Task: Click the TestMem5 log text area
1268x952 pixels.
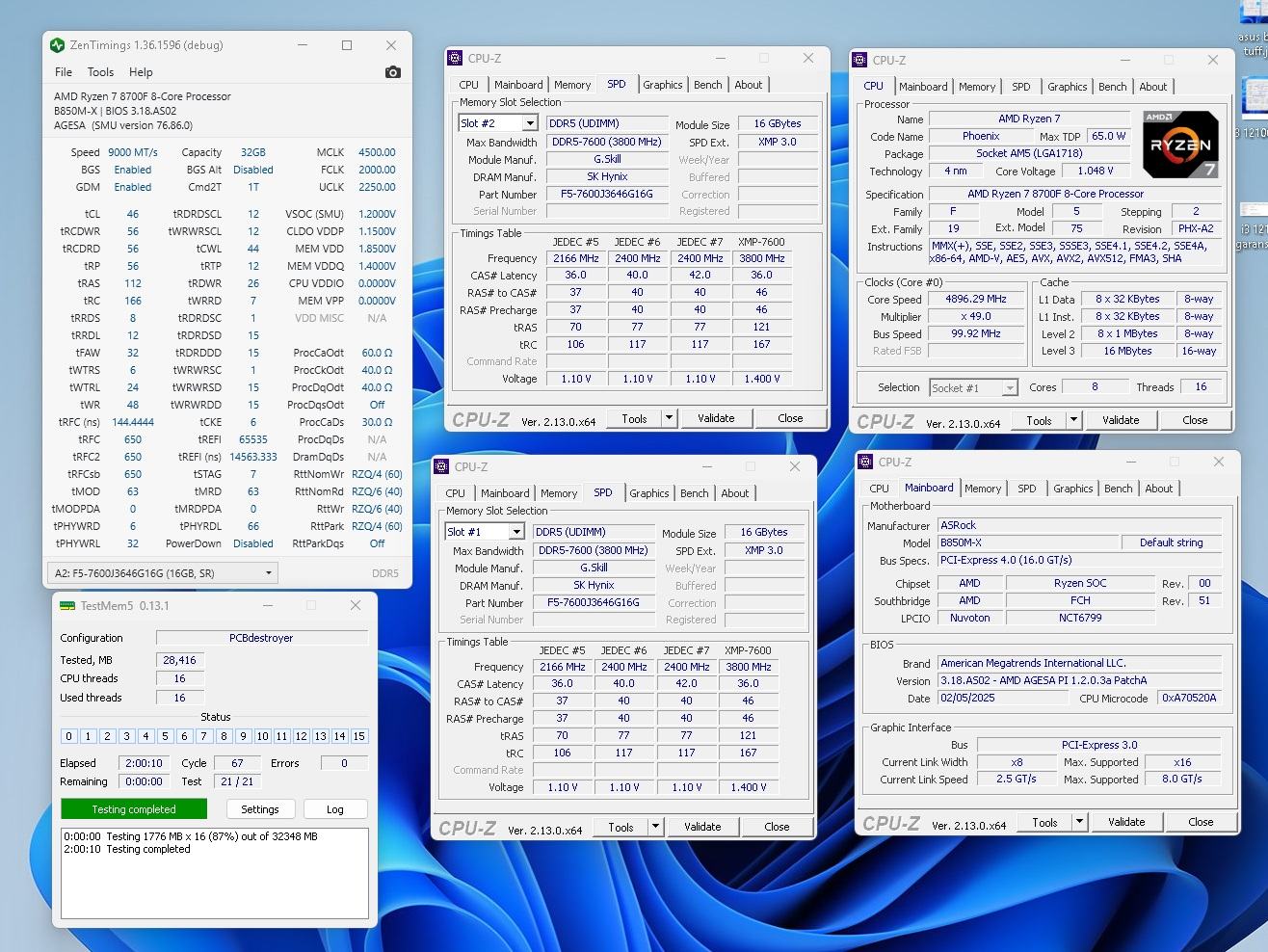Action: click(215, 873)
